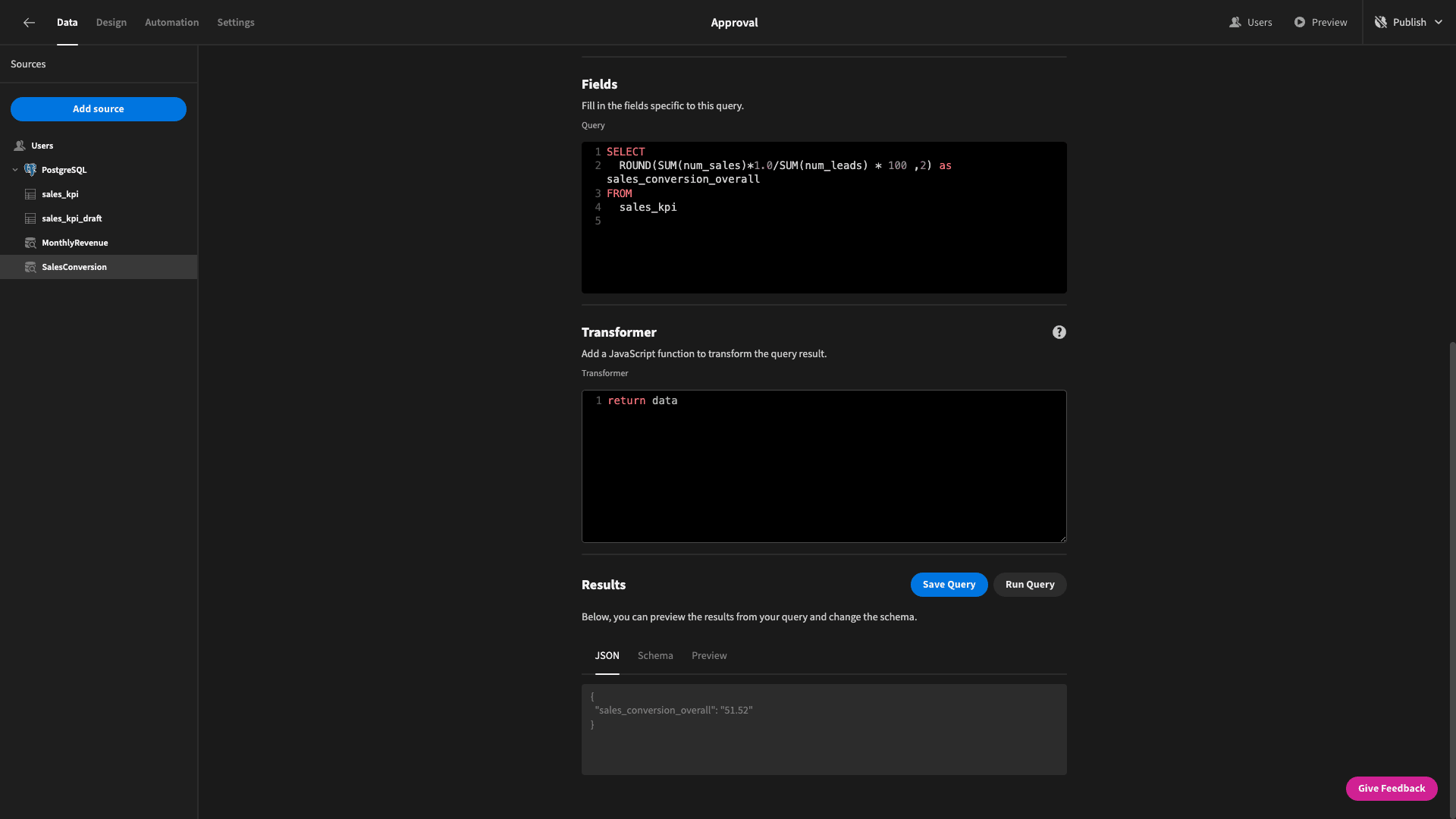Click the Preview label in top bar
Screen dimensions: 1456x819
coord(1329,23)
